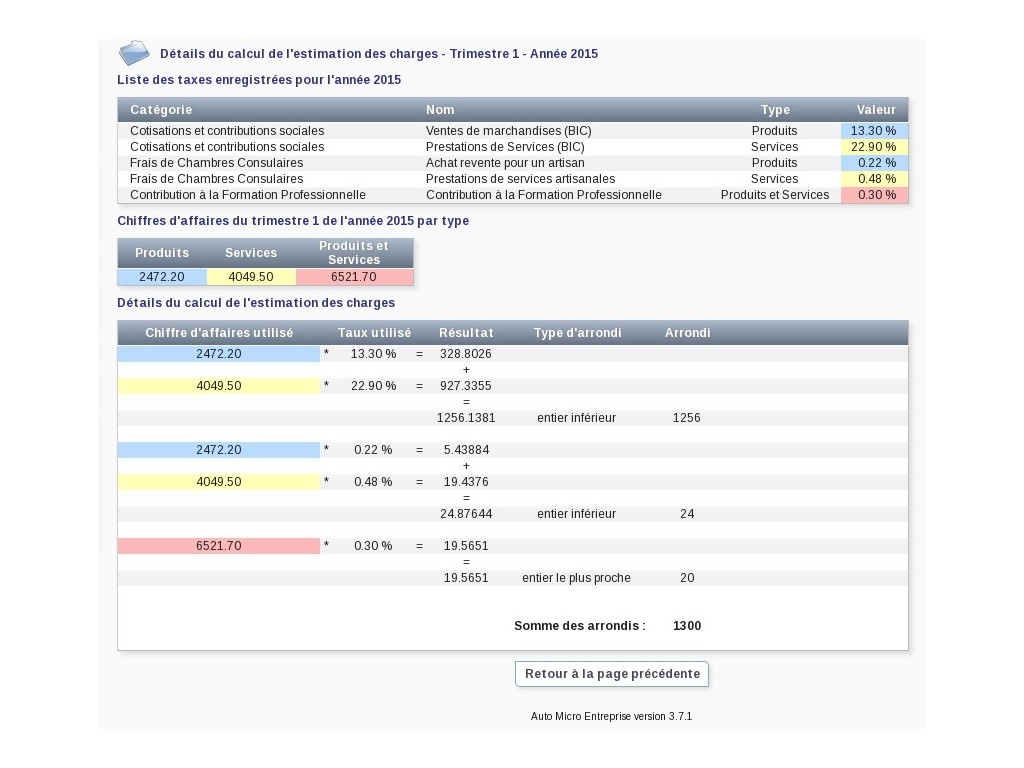This screenshot has height=768, width=1024.
Task: Click the 'entier le plus proche' rounding type
Action: pos(576,578)
